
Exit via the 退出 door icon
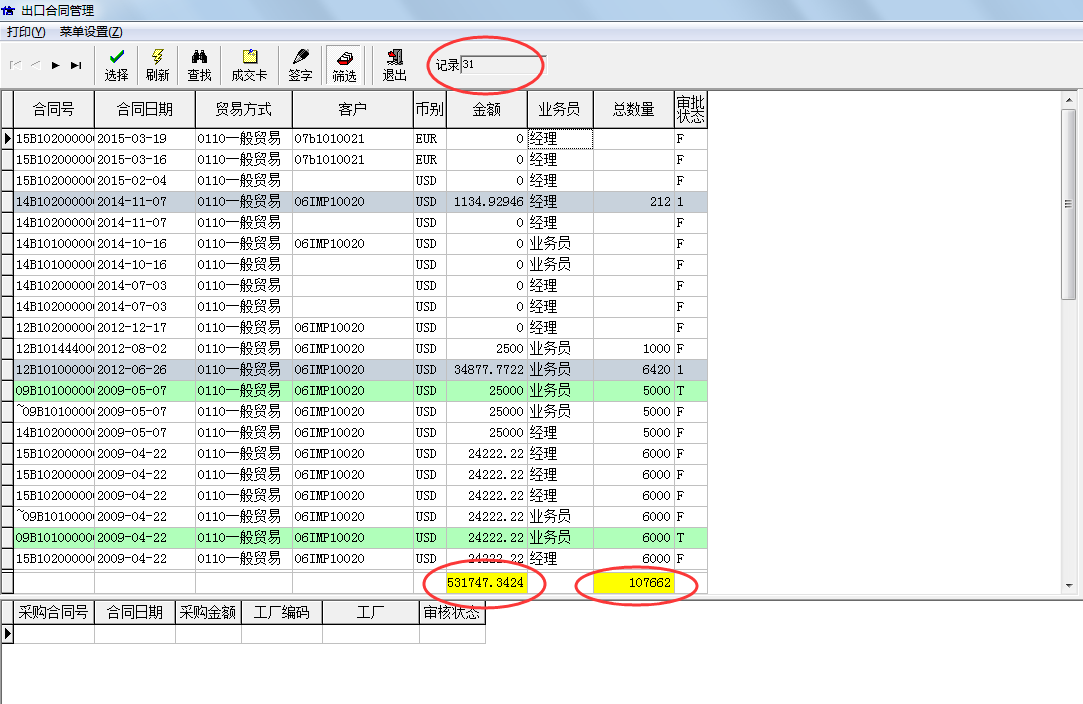click(394, 65)
